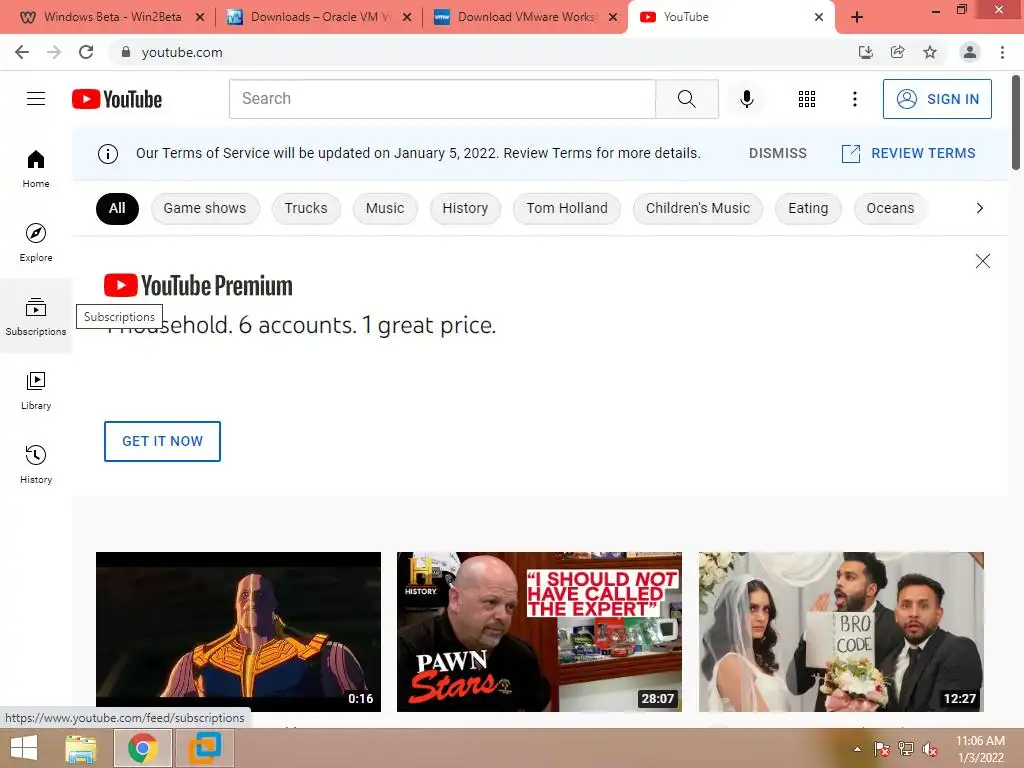Viewport: 1024px width, 768px height.
Task: Open Windows Start button
Action: tap(24, 748)
